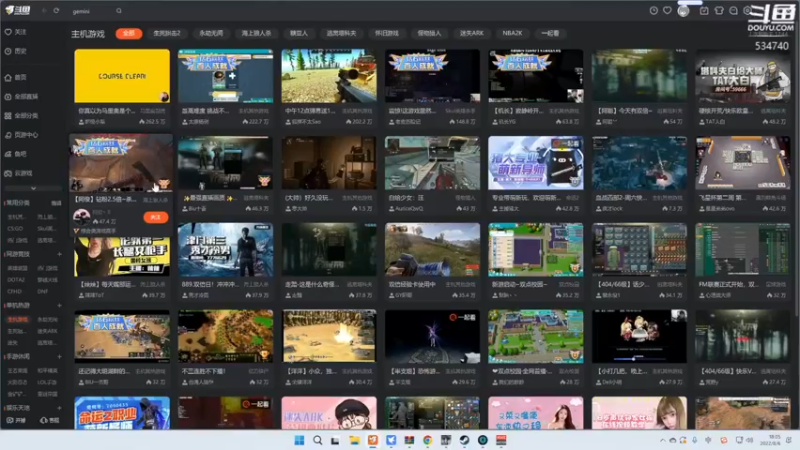Expand 手游休闲 section with plus
800x450 pixels.
click(x=59, y=357)
